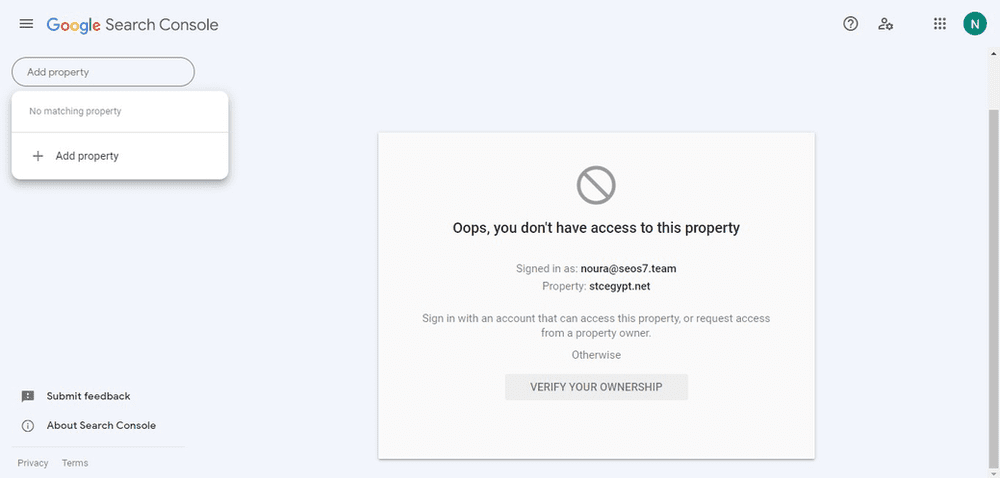1000x478 pixels.
Task: Click the vertical scrollbar thumb
Action: point(994,287)
